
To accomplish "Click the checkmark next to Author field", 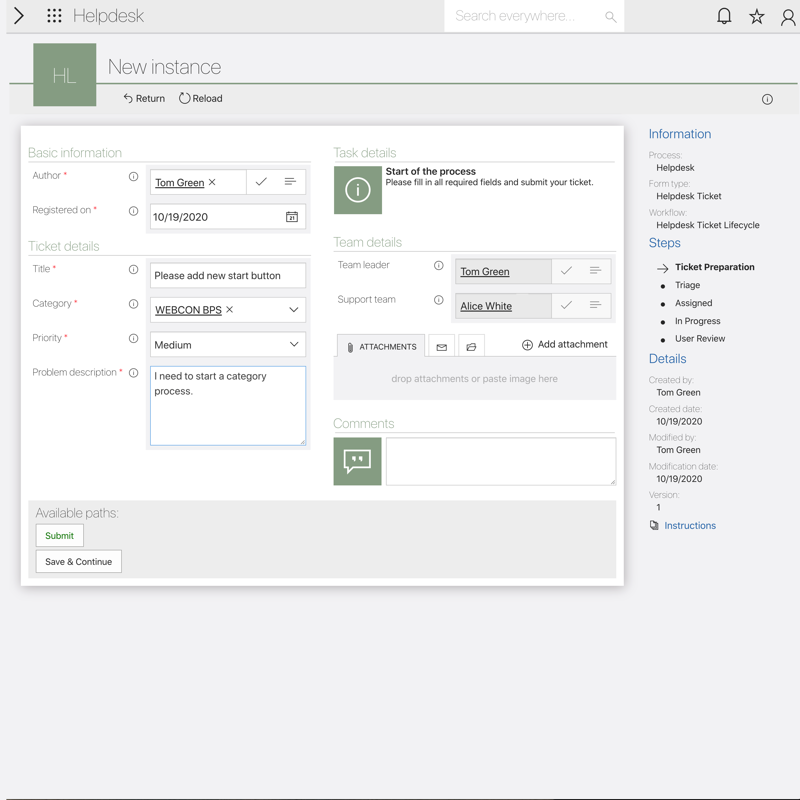I will pyautogui.click(x=261, y=182).
